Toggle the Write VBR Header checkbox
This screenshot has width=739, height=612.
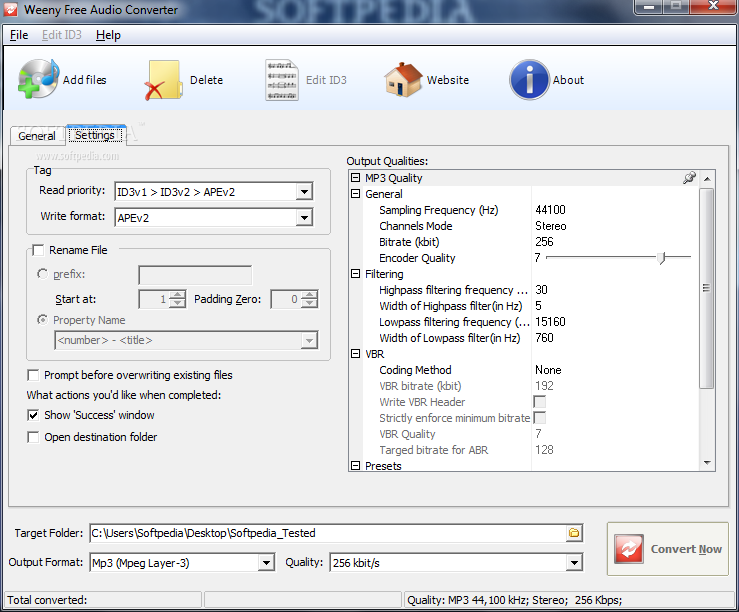click(540, 402)
